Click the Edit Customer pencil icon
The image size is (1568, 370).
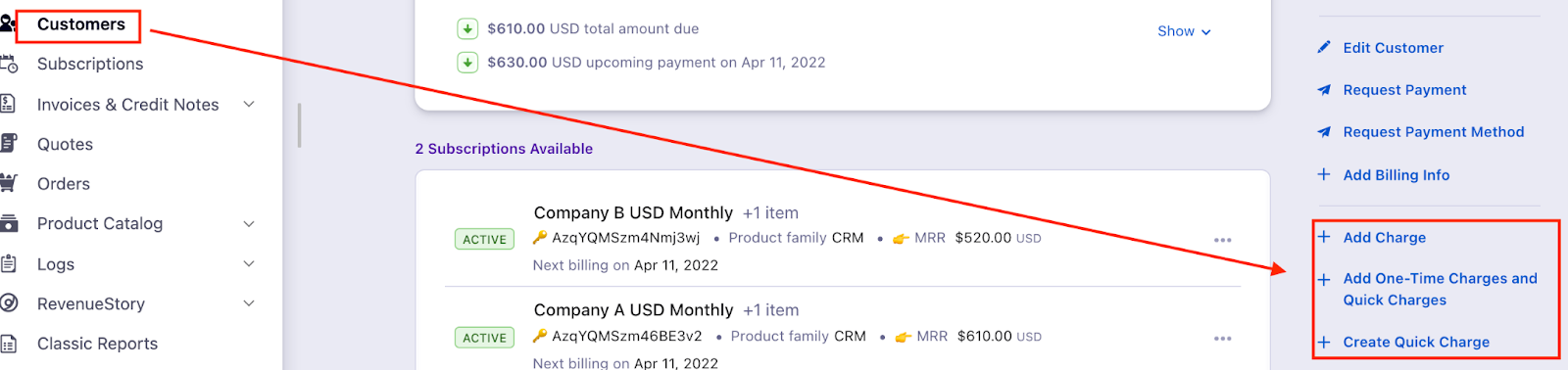[1324, 47]
